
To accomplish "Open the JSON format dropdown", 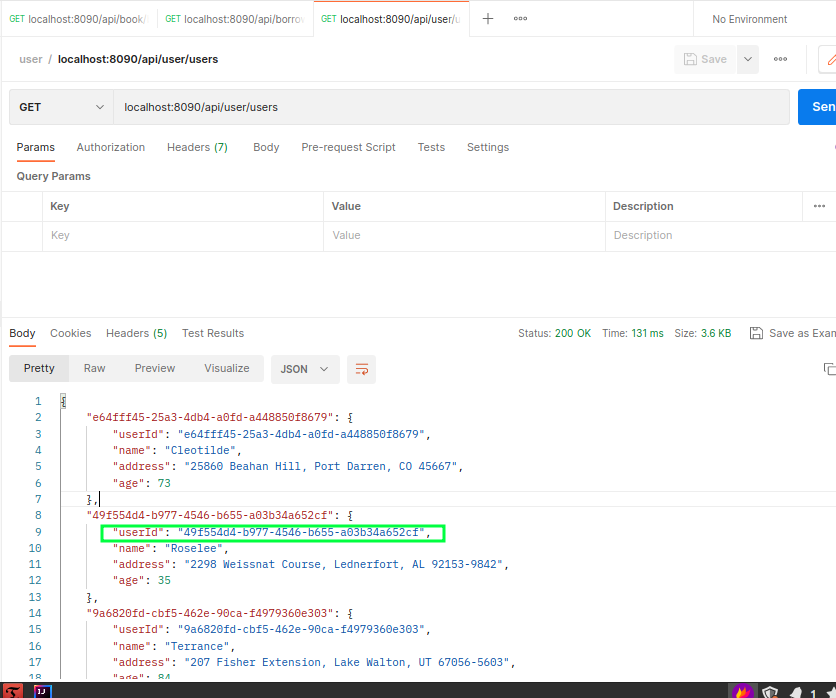I will click(305, 369).
